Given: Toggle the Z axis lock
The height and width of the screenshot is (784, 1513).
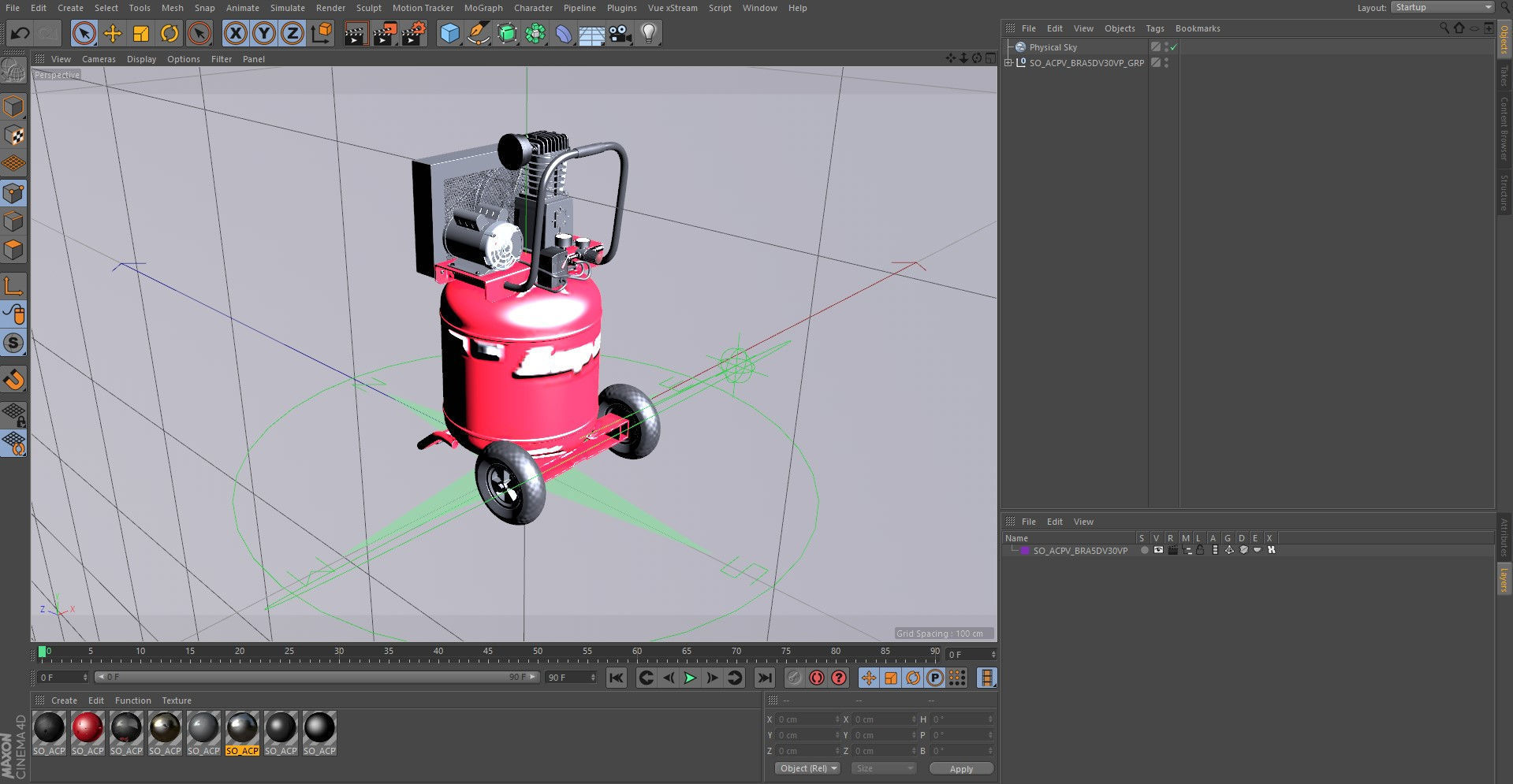Looking at the screenshot, I should point(292,33).
